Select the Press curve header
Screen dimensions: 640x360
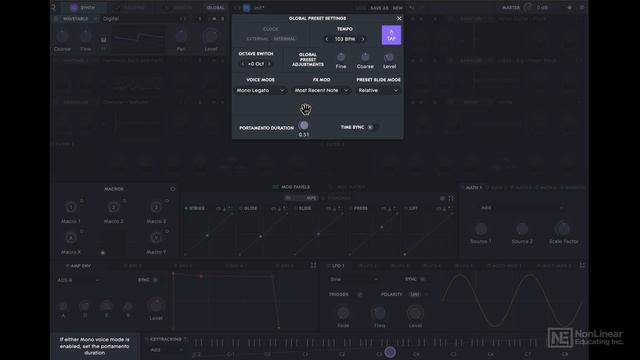tap(358, 208)
